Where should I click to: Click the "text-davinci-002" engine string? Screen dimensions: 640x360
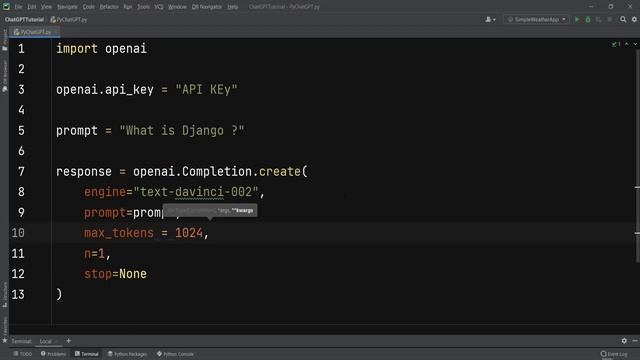pyautogui.click(x=196, y=192)
